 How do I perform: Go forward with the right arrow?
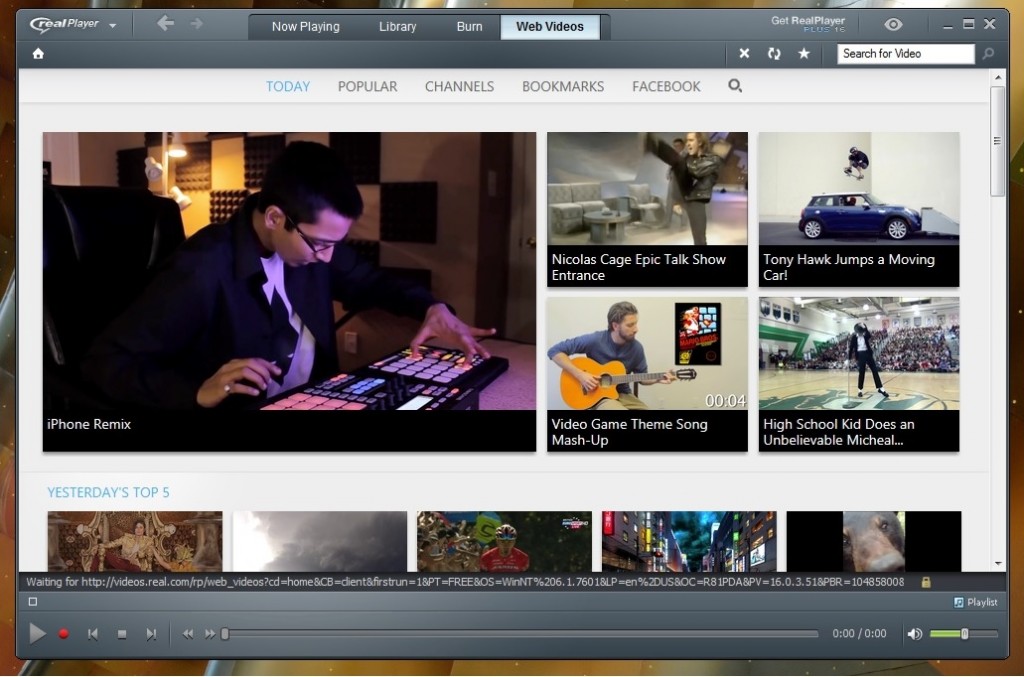click(197, 24)
